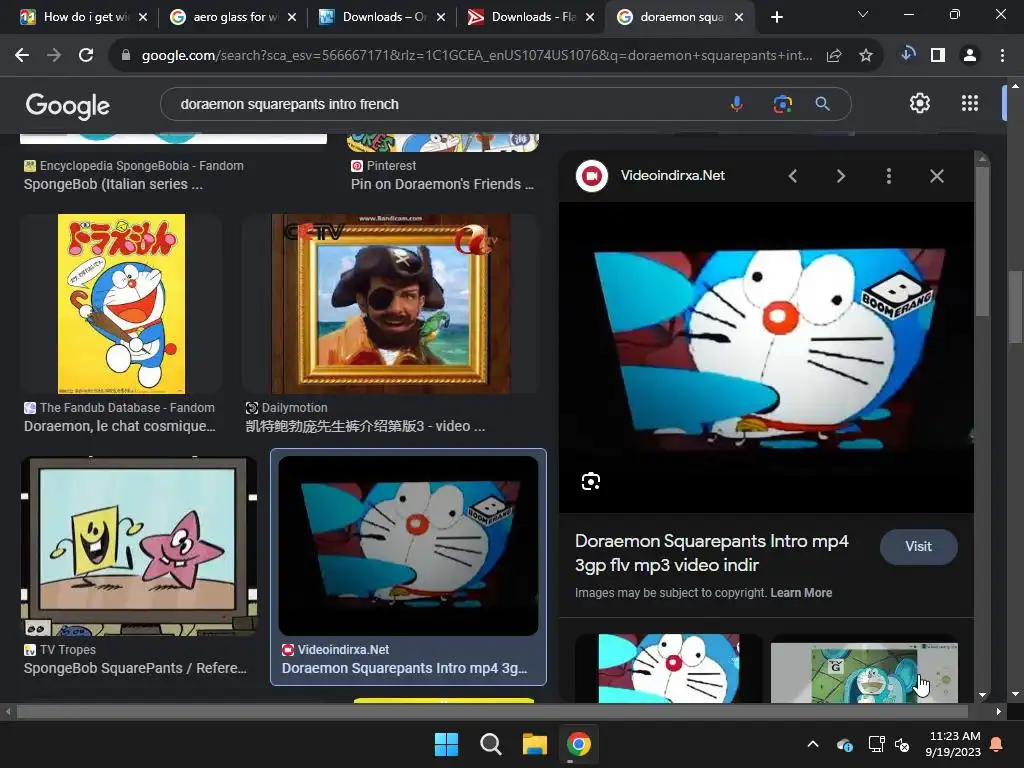Open Videoindirxa.Net source name in preview header
This screenshot has width=1024, height=768.
pyautogui.click(x=673, y=176)
